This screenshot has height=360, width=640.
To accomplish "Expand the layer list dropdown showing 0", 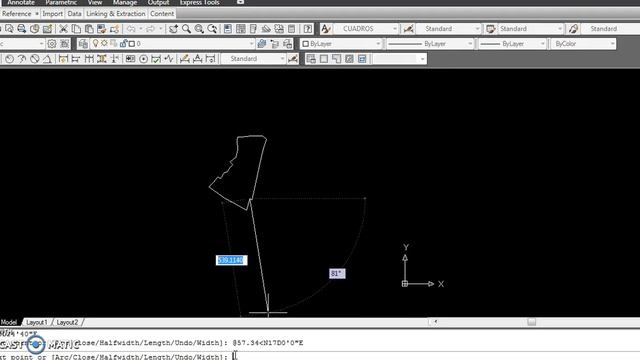I will 251,44.
